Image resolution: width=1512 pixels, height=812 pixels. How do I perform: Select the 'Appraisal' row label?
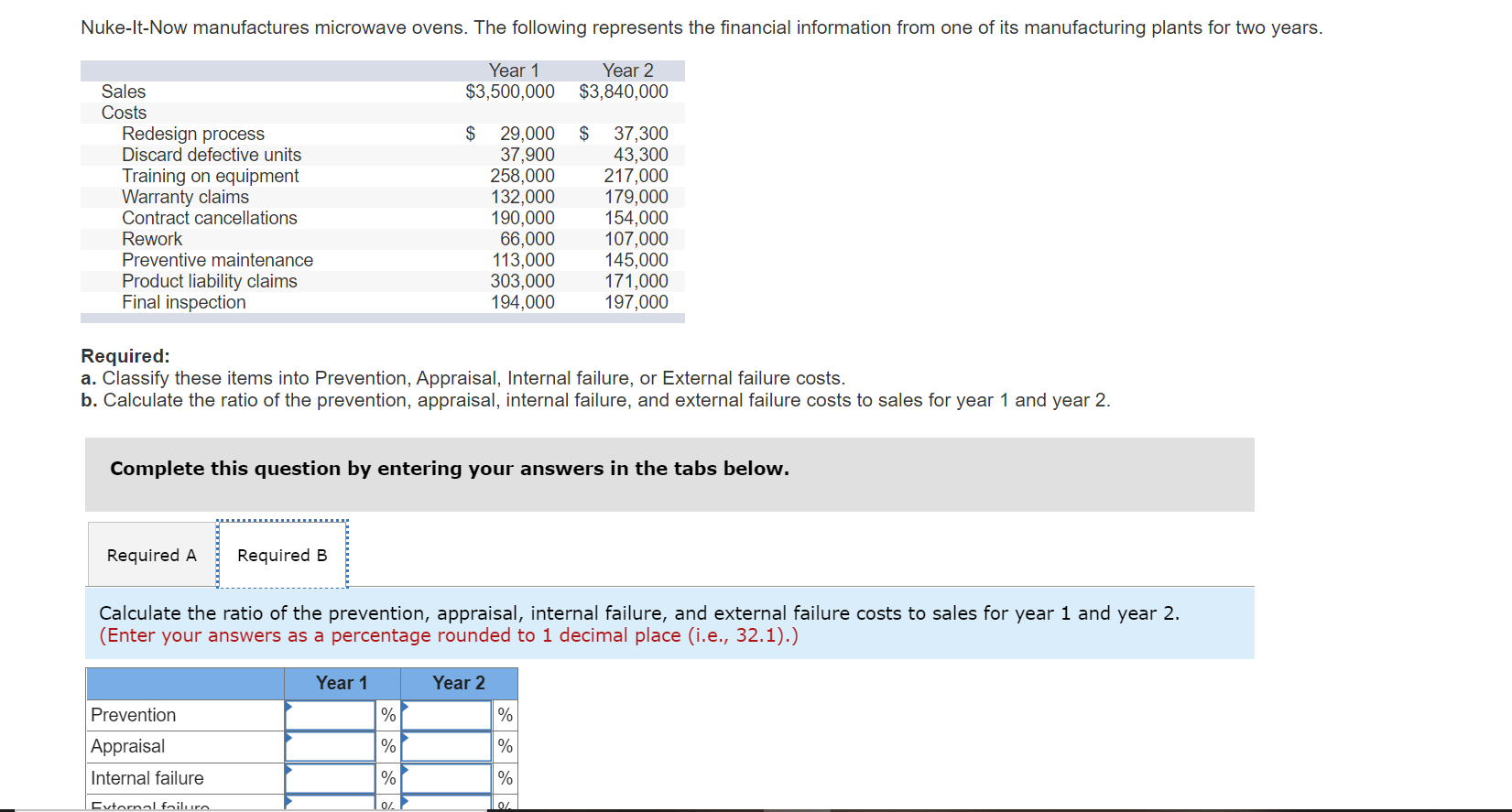[x=128, y=746]
